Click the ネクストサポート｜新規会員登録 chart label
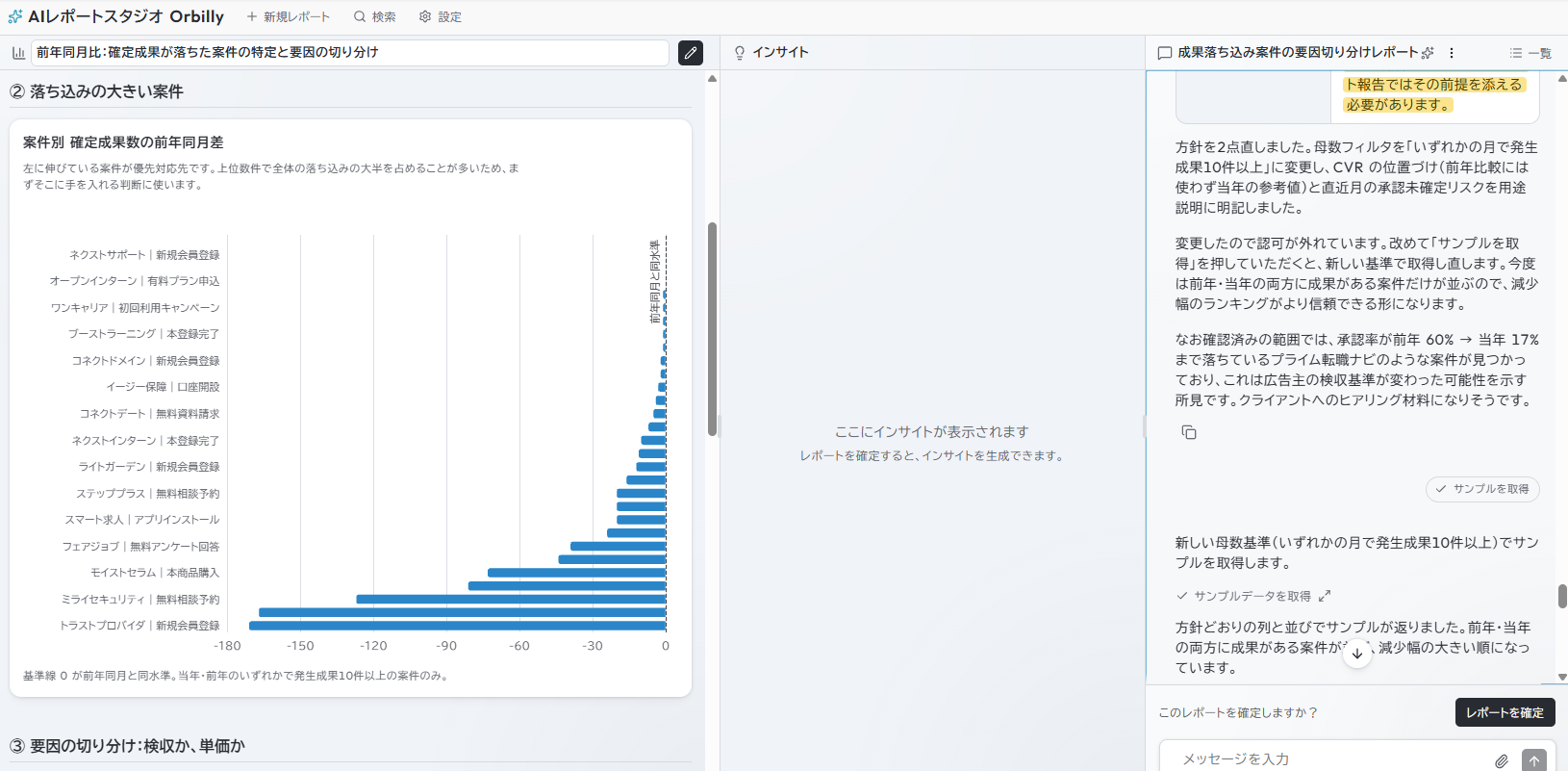The height and width of the screenshot is (771, 1568). click(144, 255)
